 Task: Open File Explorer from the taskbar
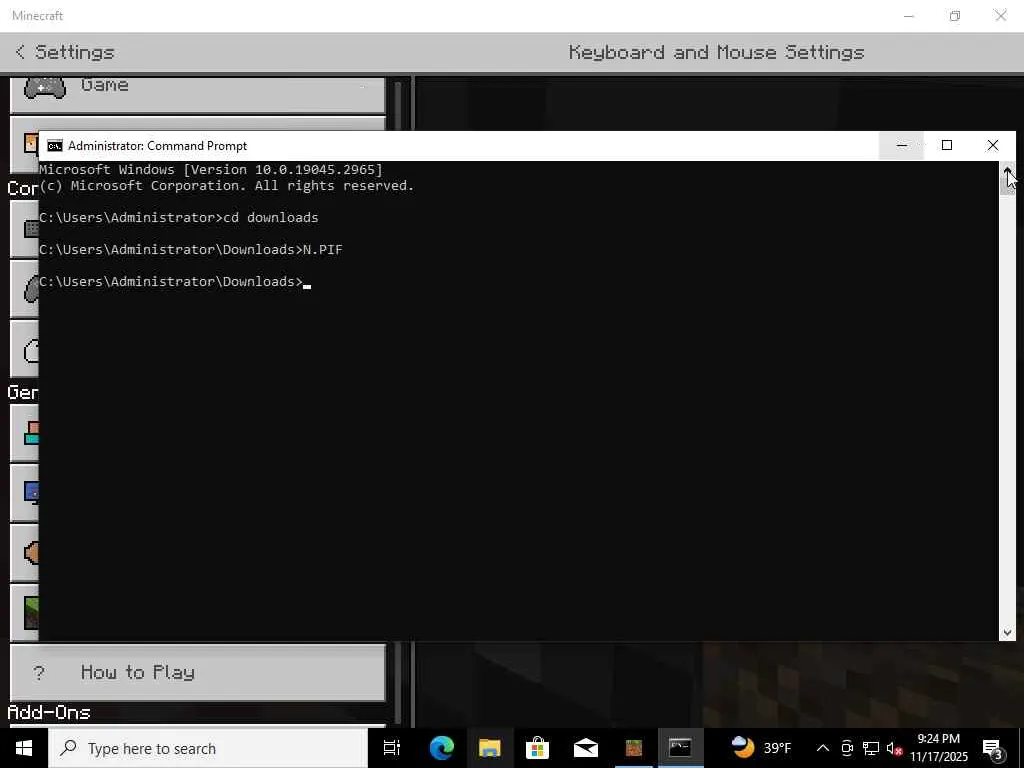click(489, 748)
